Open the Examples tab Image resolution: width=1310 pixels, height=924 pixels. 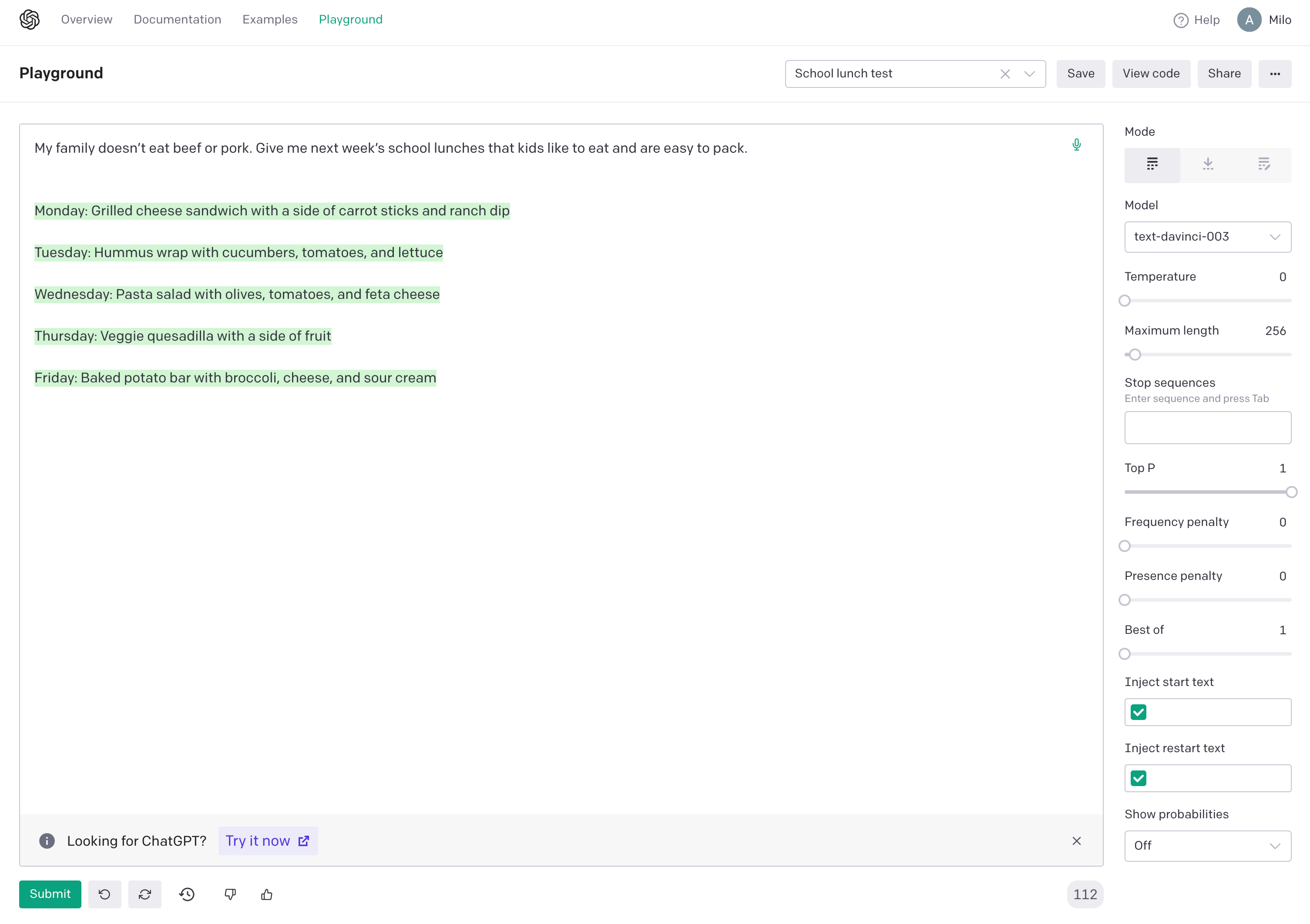tap(270, 20)
